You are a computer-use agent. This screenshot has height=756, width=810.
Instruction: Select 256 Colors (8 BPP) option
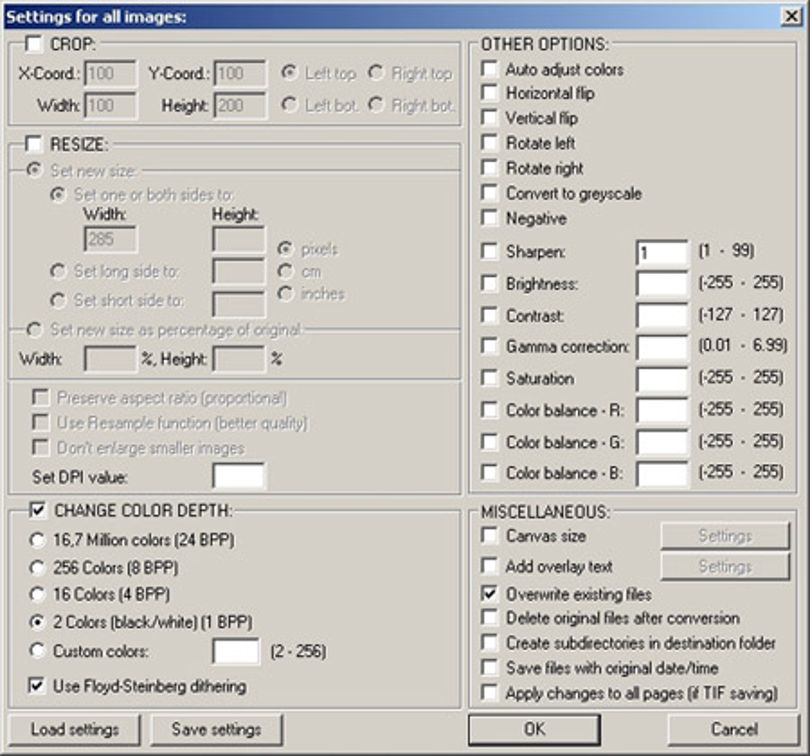[x=37, y=567]
